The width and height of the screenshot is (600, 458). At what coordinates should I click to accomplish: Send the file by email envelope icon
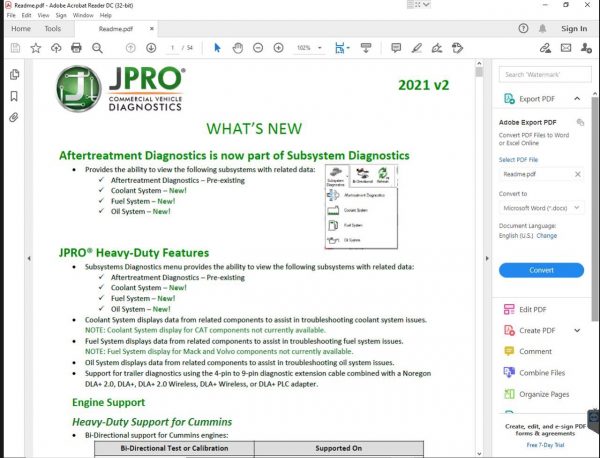pyautogui.click(x=566, y=48)
